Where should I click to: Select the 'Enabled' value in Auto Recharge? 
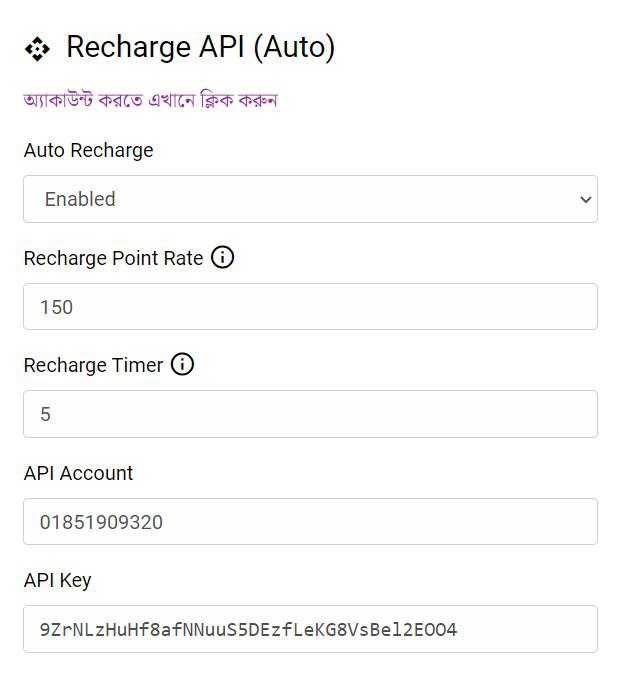pos(80,199)
